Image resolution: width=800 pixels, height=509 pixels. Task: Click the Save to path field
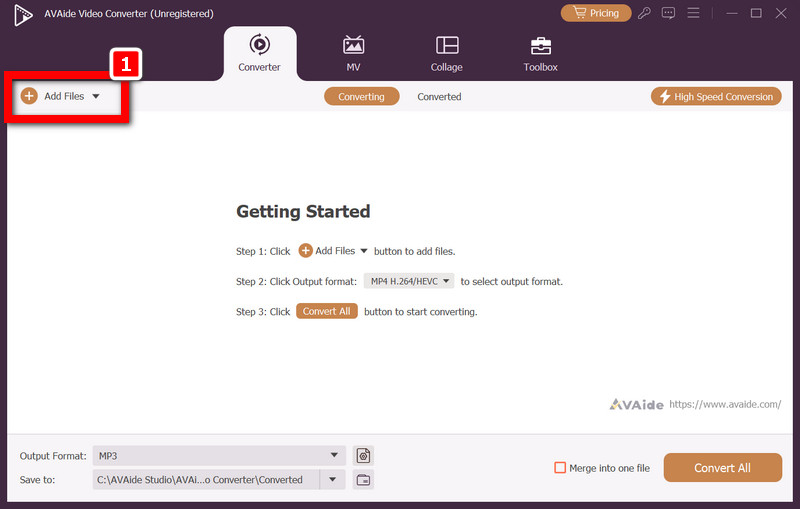pos(206,479)
